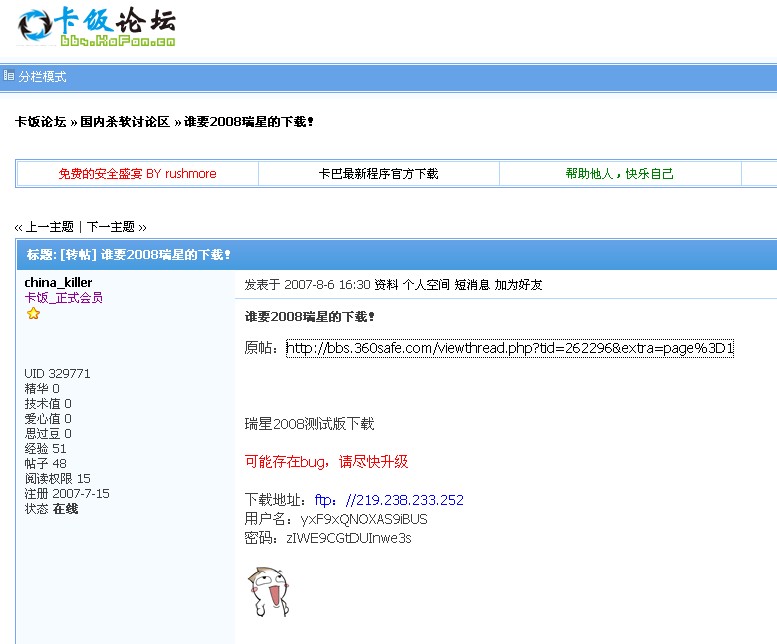This screenshot has height=644, width=777.
Task: Go to 下一主题 next thread
Action: pyautogui.click(x=111, y=227)
